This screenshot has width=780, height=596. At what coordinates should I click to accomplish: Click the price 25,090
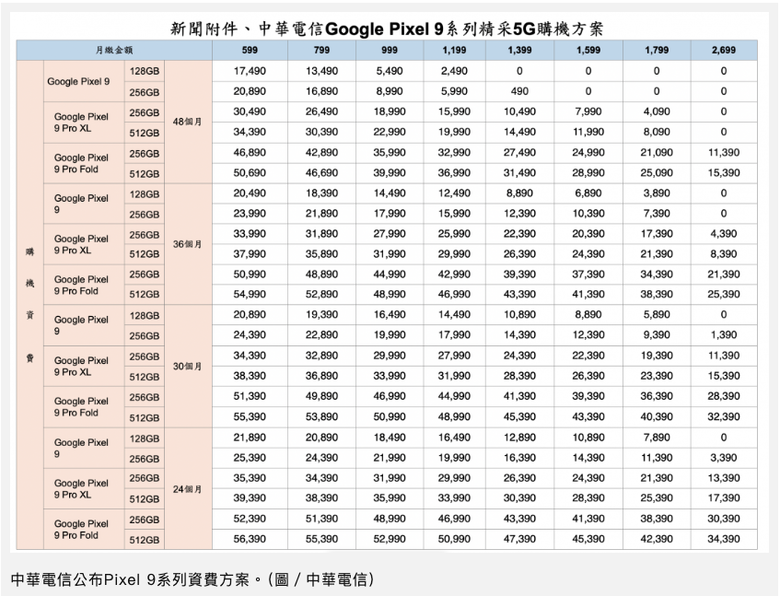[657, 173]
